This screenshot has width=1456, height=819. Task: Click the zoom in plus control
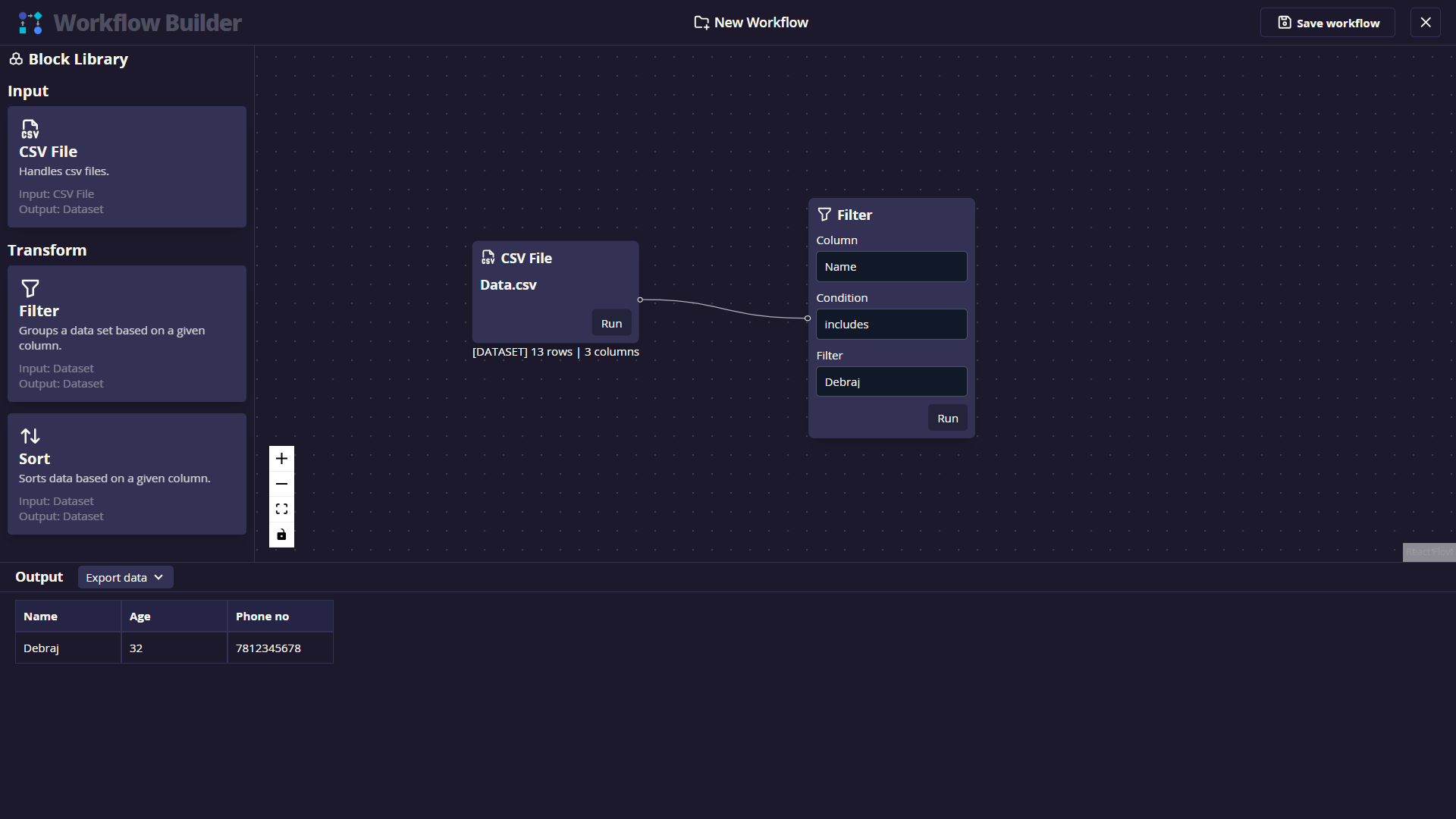click(281, 459)
